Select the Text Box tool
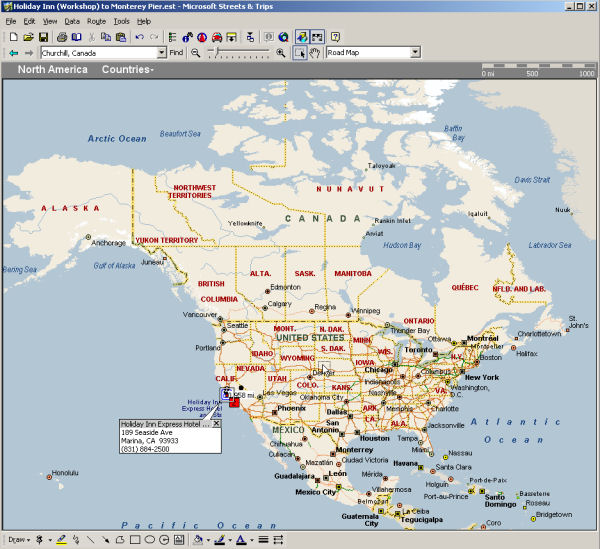The width and height of the screenshot is (600, 549). pos(179,540)
